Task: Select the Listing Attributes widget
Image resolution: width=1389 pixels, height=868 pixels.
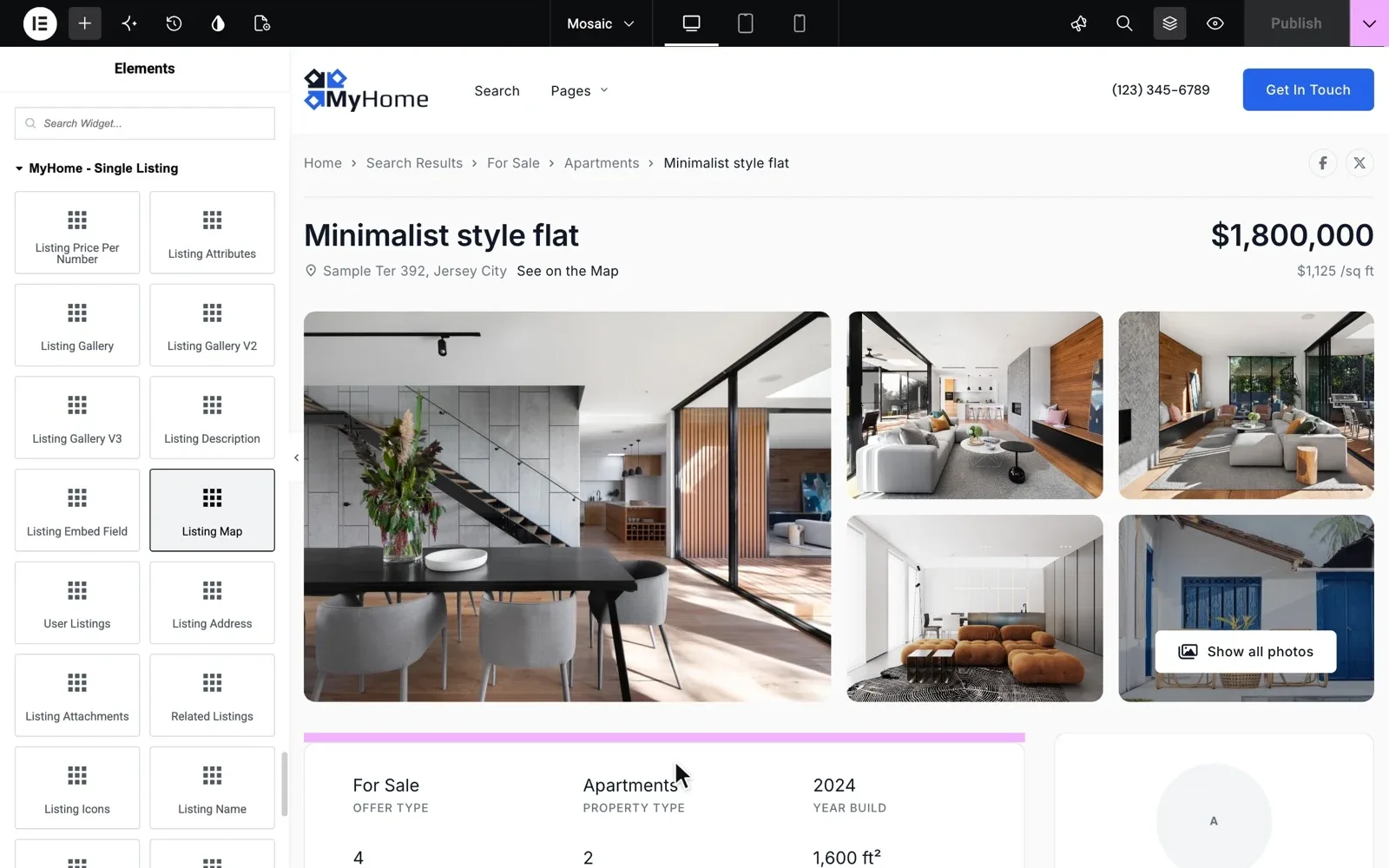Action: point(212,233)
